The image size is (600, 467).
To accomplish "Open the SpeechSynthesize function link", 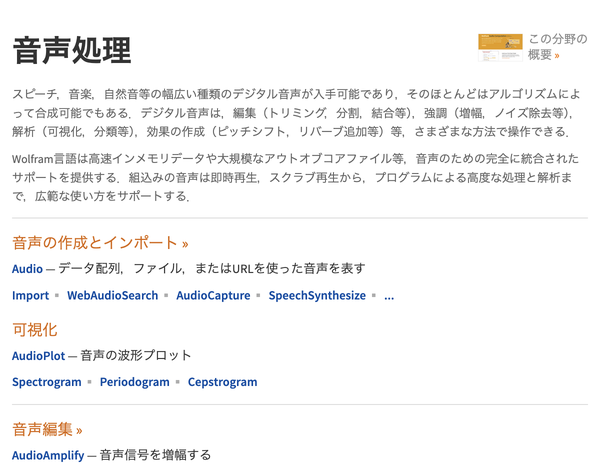I will coord(317,296).
